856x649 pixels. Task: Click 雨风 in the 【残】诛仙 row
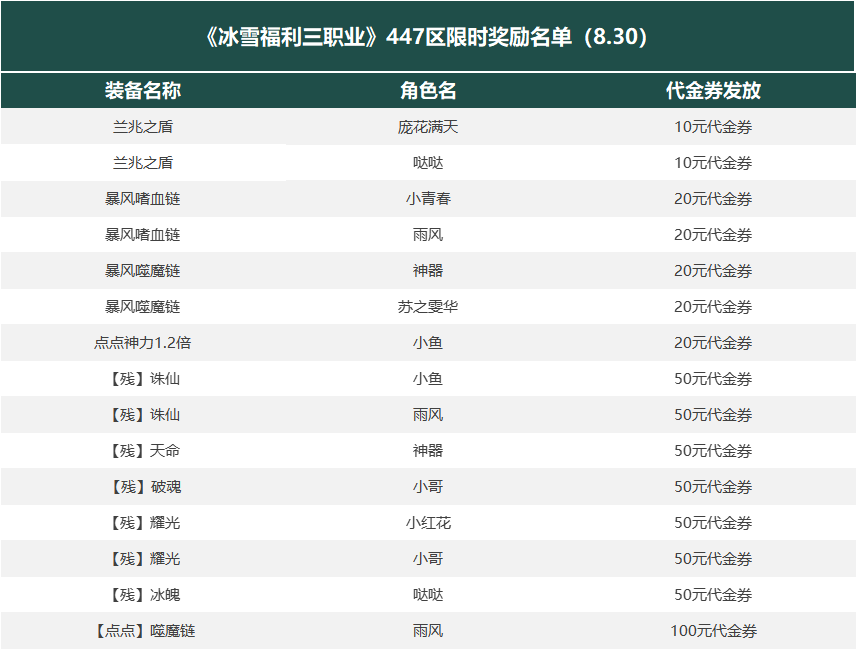pyautogui.click(x=428, y=415)
